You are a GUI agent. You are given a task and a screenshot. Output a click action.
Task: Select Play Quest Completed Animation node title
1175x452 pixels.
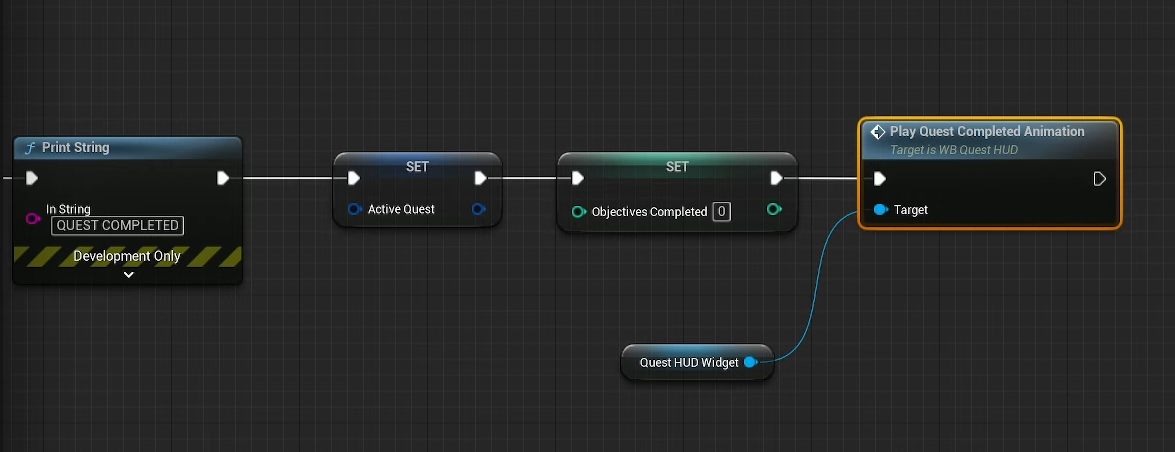[987, 131]
